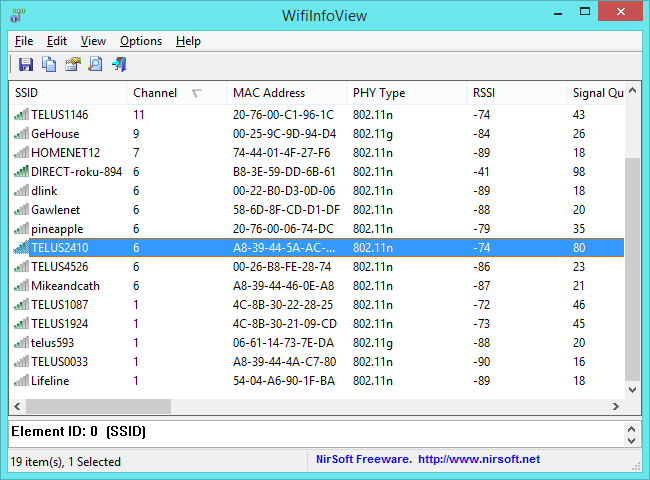Sort by the Channel column header
This screenshot has height=480, width=650.
click(155, 93)
